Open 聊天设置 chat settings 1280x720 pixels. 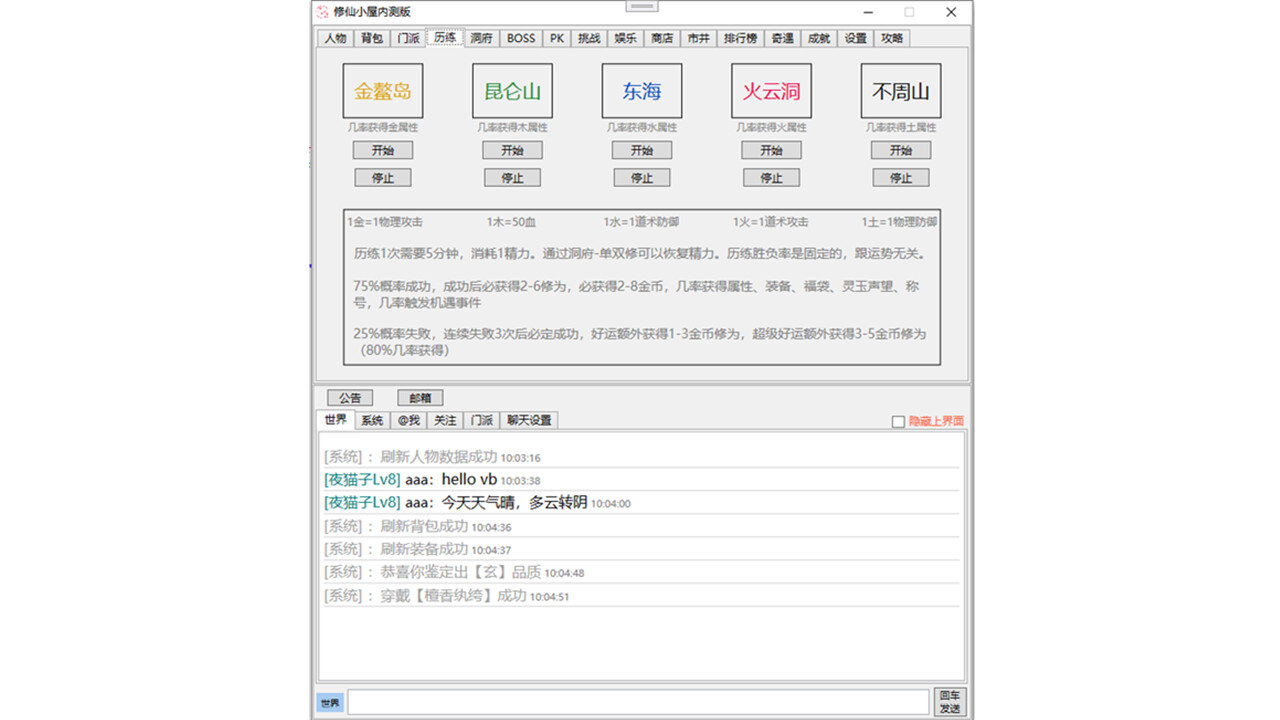point(527,420)
